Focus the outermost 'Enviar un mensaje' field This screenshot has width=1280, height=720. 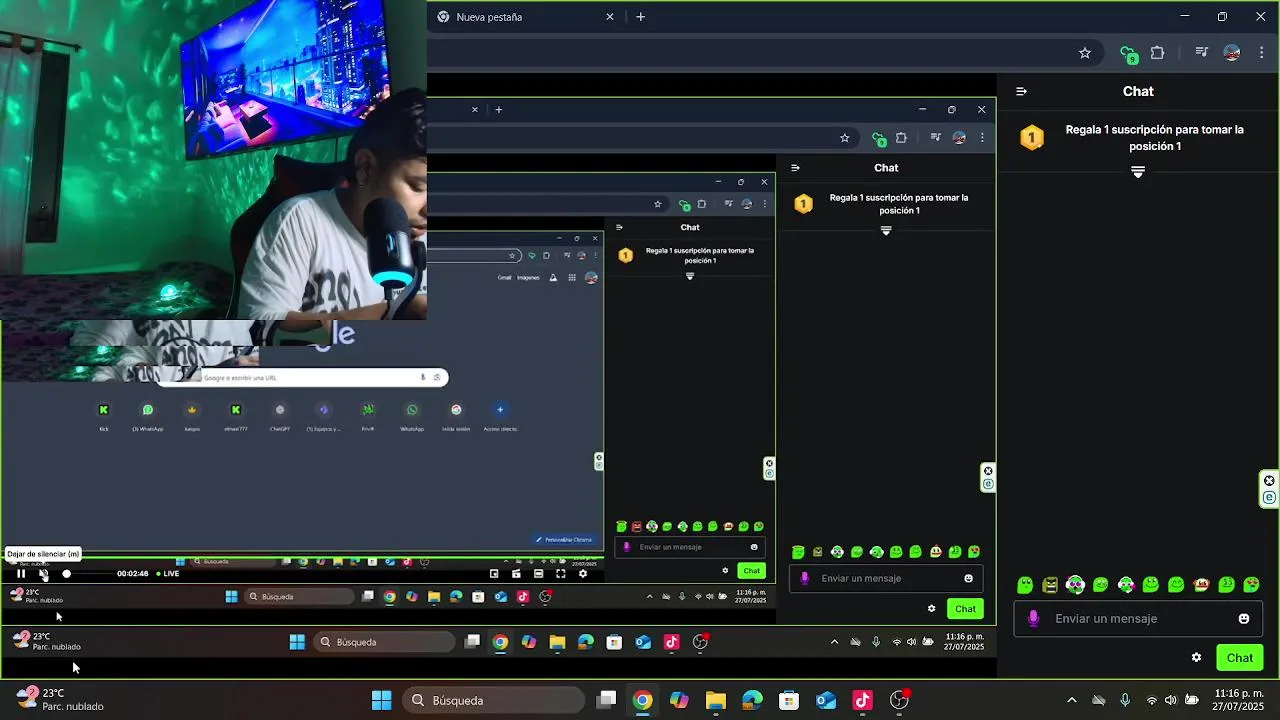(1138, 619)
